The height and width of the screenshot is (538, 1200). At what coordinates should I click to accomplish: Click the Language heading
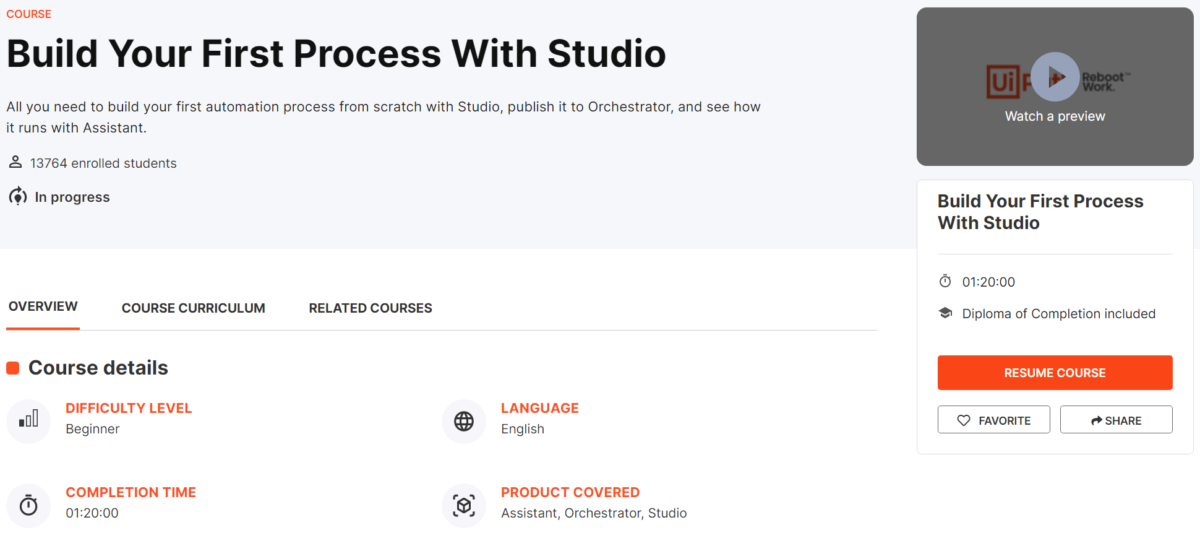(x=540, y=408)
